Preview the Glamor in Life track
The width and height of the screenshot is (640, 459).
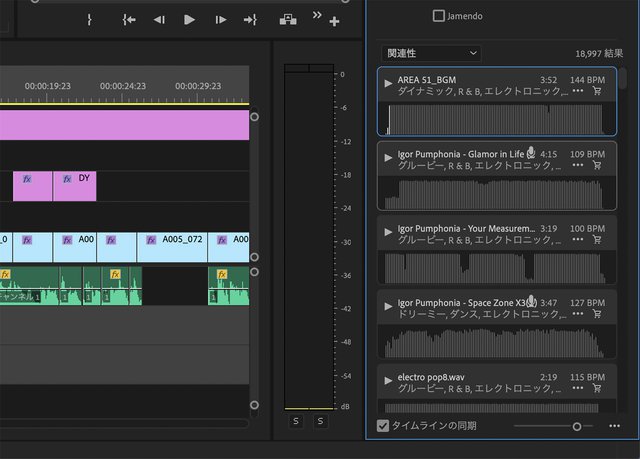tap(388, 155)
